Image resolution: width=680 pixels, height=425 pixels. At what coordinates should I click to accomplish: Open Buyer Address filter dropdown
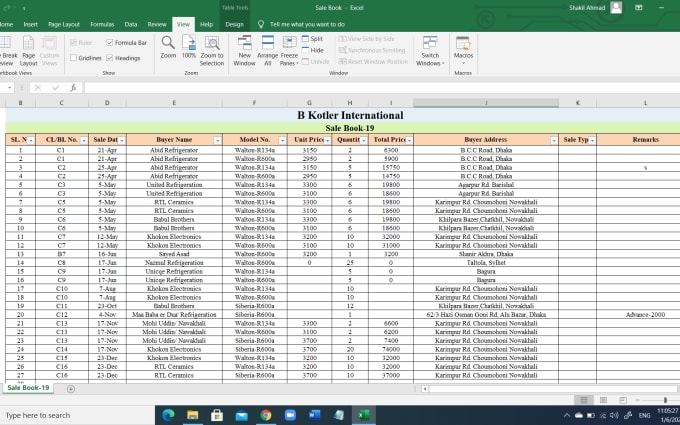coord(554,140)
